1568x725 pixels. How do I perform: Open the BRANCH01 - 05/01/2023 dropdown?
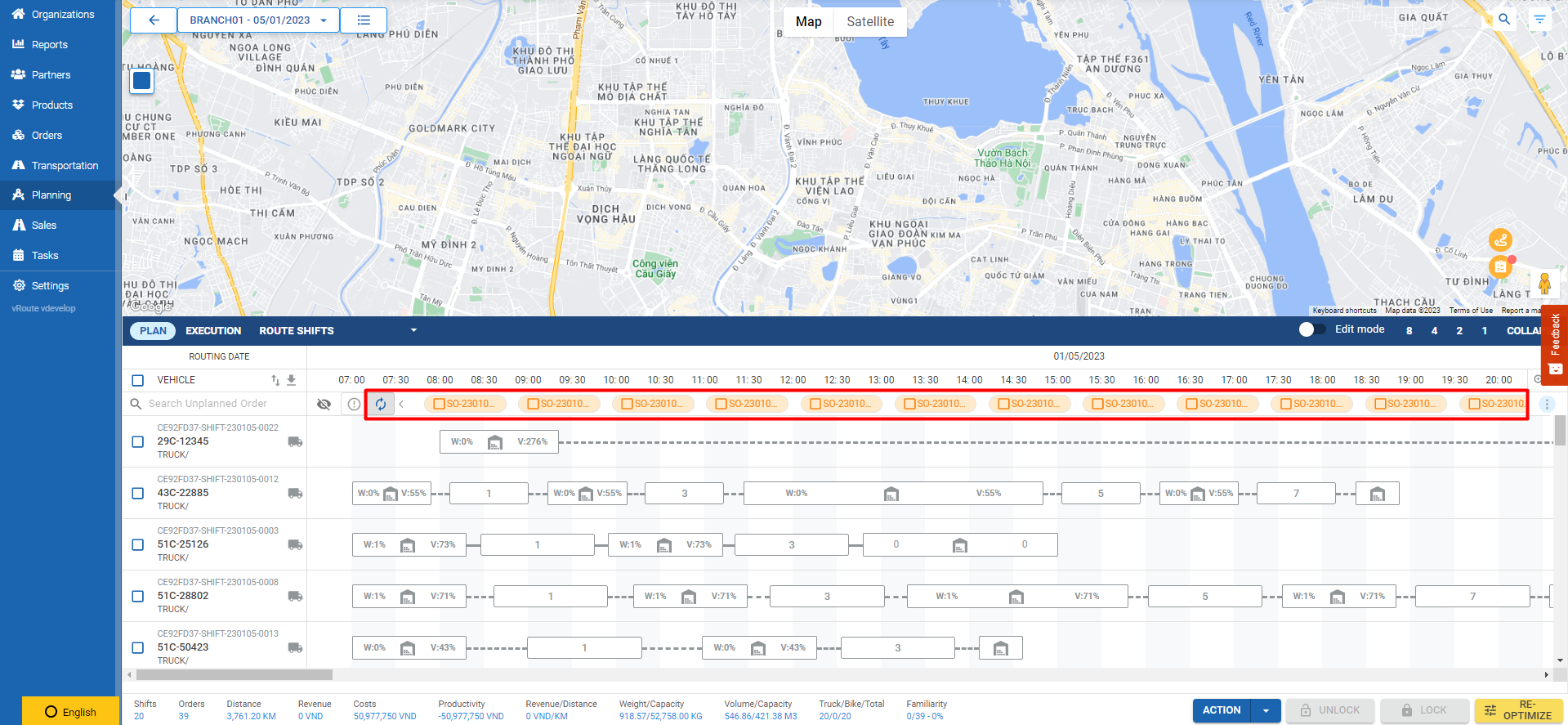[258, 20]
